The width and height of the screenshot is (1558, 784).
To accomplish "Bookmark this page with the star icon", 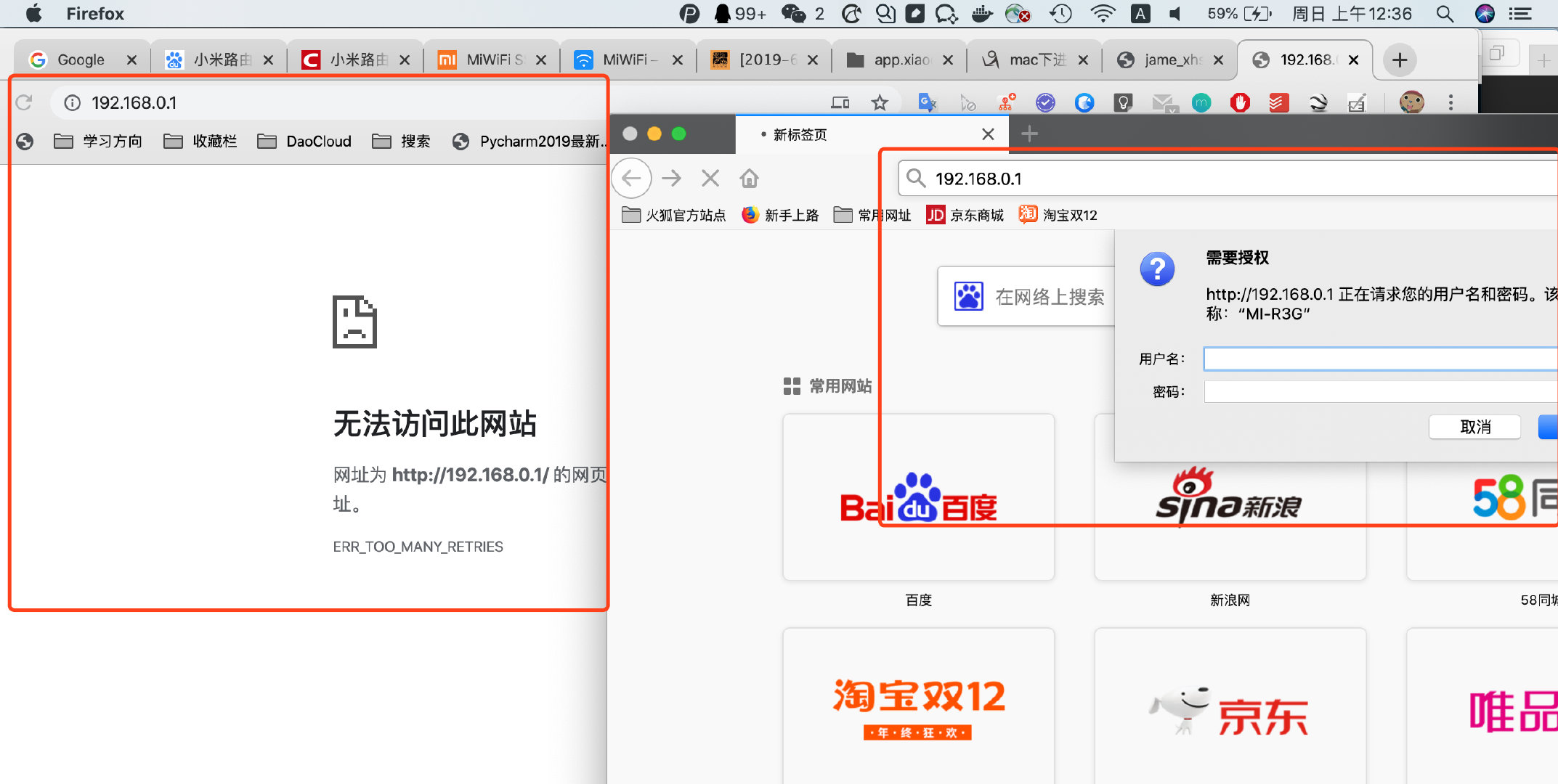I will click(x=880, y=102).
